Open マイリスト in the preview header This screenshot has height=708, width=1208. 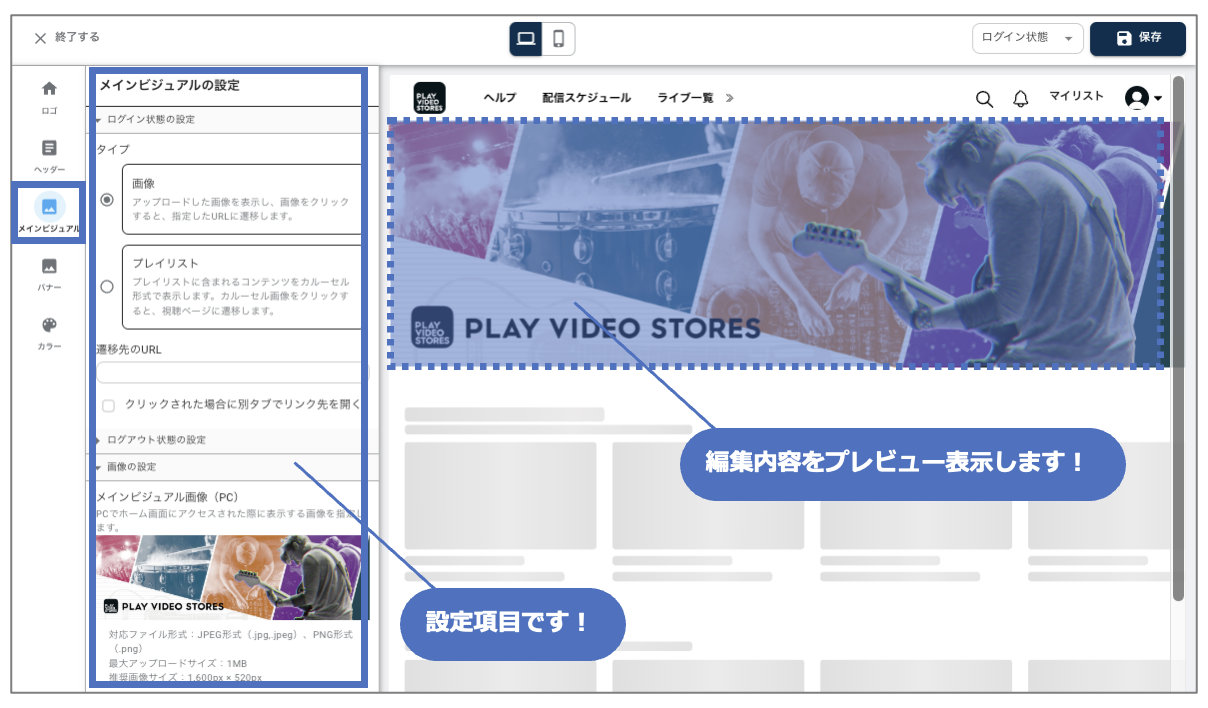click(x=1076, y=97)
